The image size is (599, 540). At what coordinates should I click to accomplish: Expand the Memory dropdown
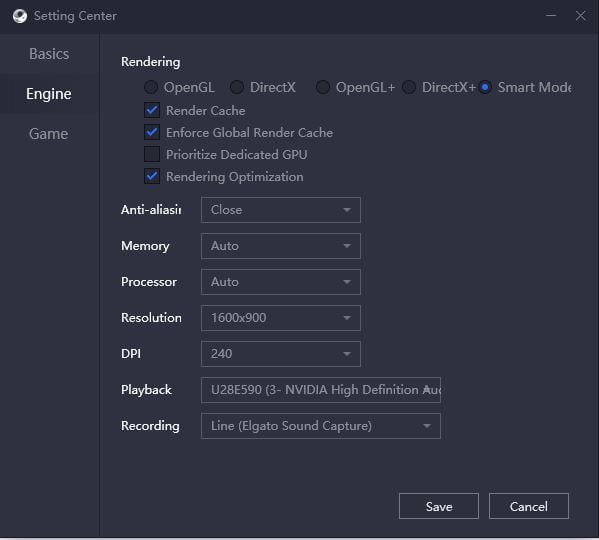click(x=281, y=246)
